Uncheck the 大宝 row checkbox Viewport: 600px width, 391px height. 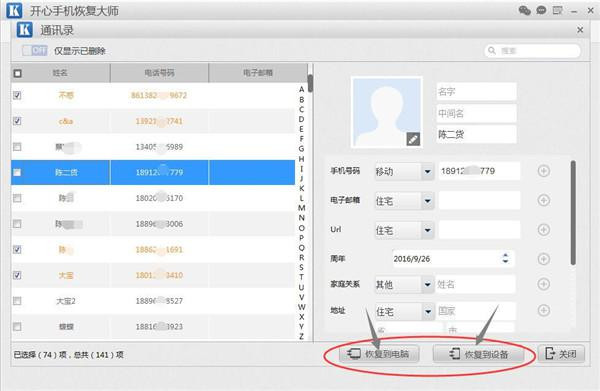17,275
